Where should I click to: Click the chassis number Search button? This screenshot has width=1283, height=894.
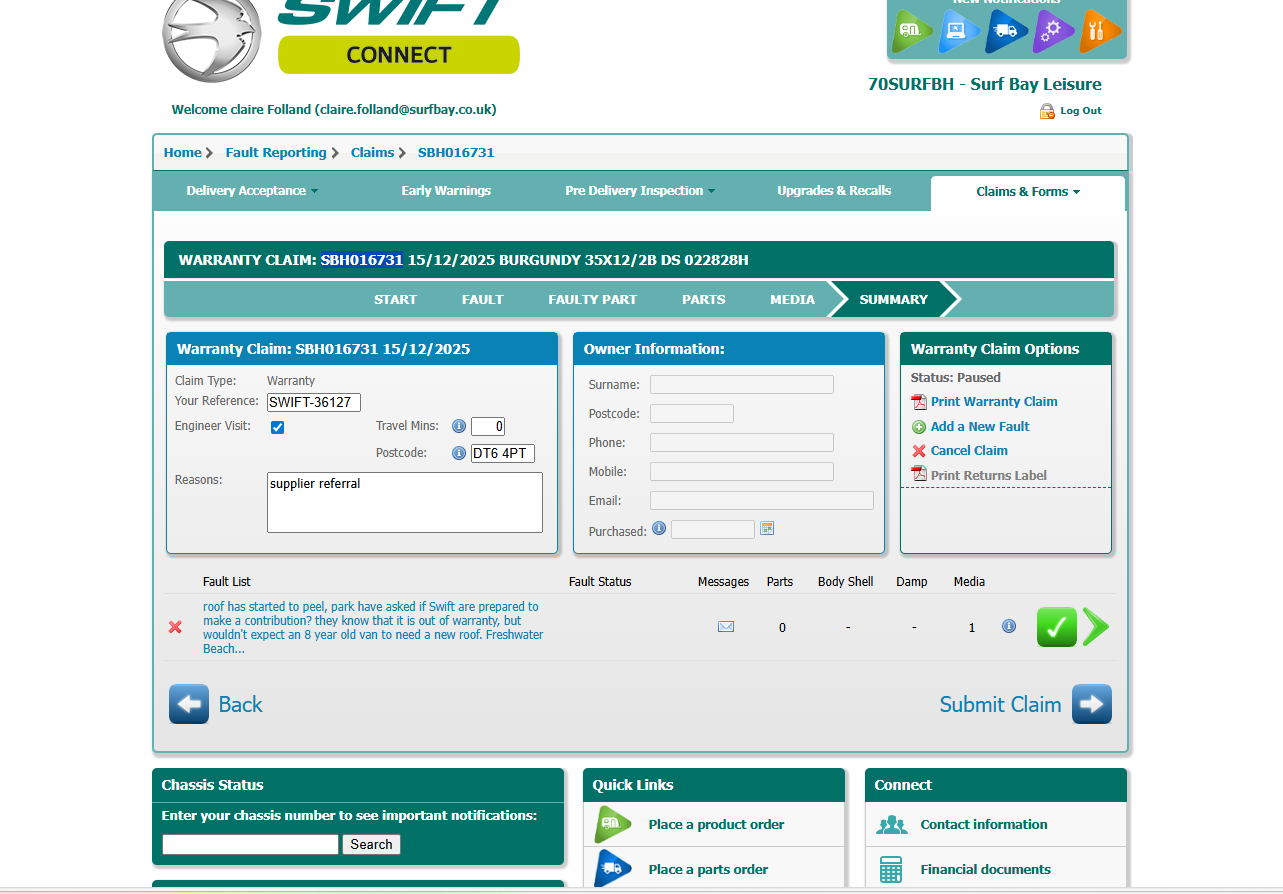pyautogui.click(x=371, y=845)
